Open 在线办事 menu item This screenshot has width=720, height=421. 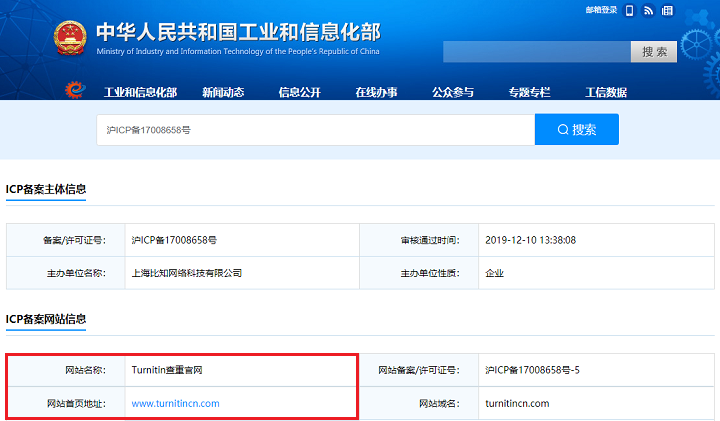[376, 92]
